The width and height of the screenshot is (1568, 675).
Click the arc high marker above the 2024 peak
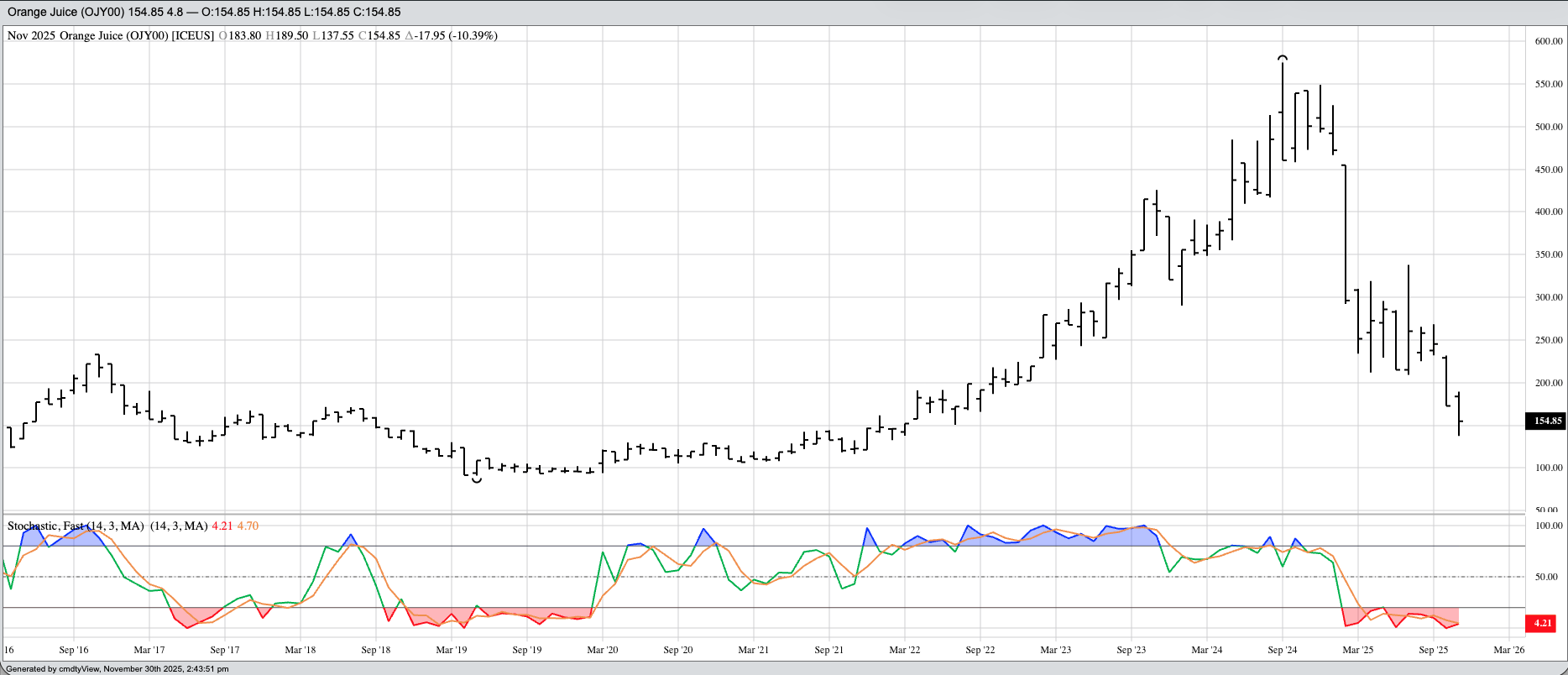pyautogui.click(x=1282, y=58)
